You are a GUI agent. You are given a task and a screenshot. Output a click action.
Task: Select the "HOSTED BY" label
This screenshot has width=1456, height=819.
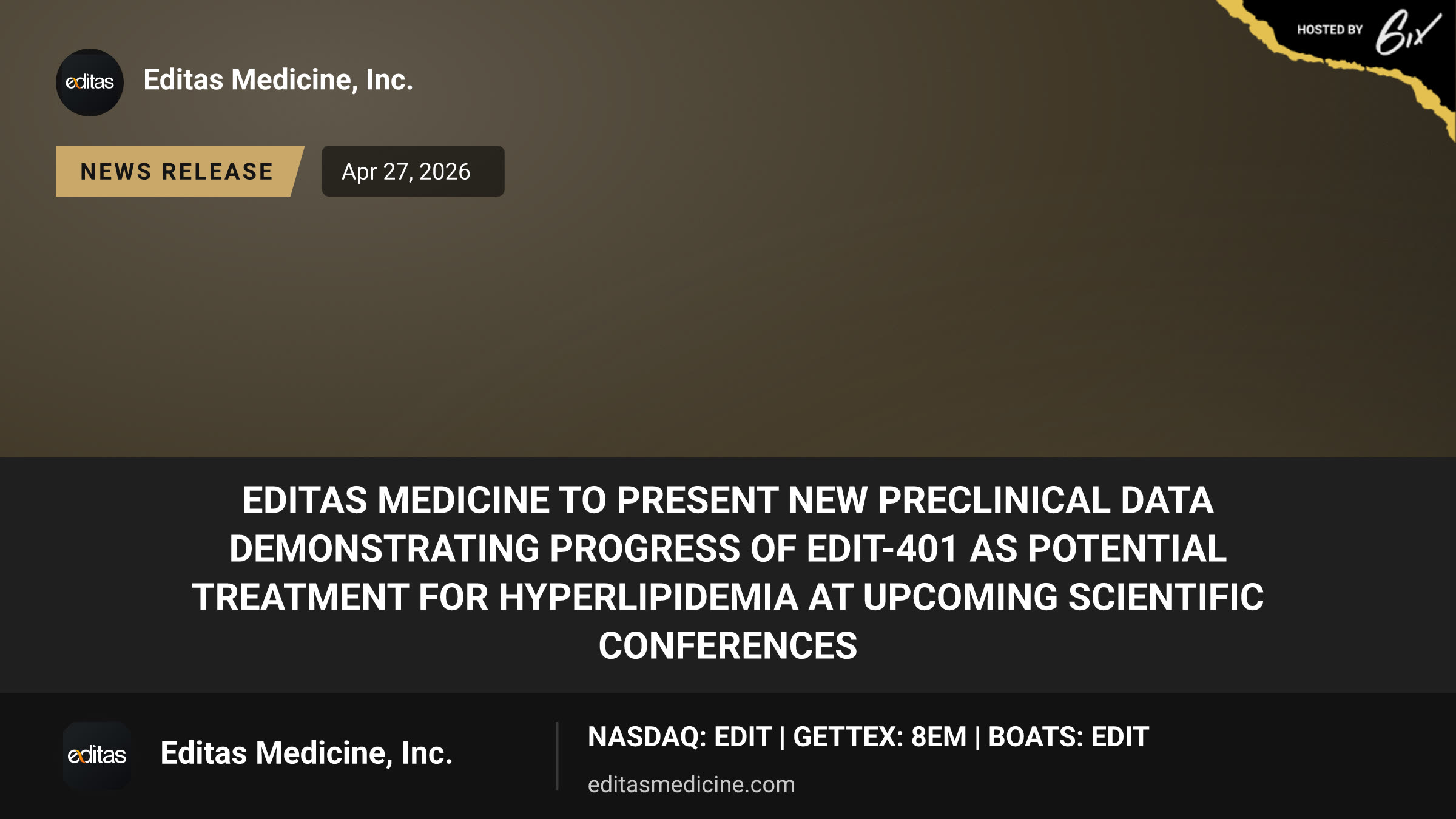click(1330, 30)
